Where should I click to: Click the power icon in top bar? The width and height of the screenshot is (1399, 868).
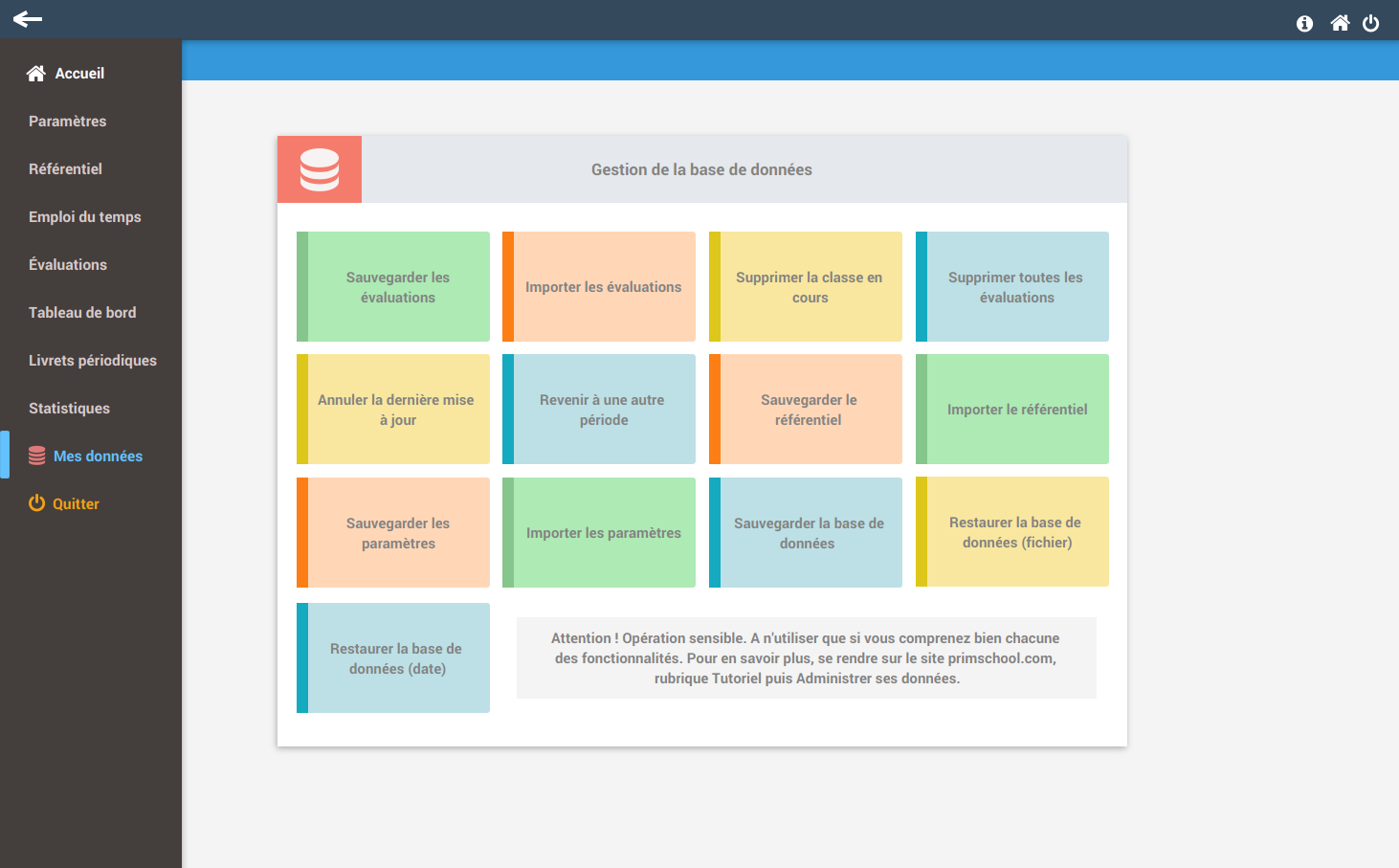(x=1371, y=23)
